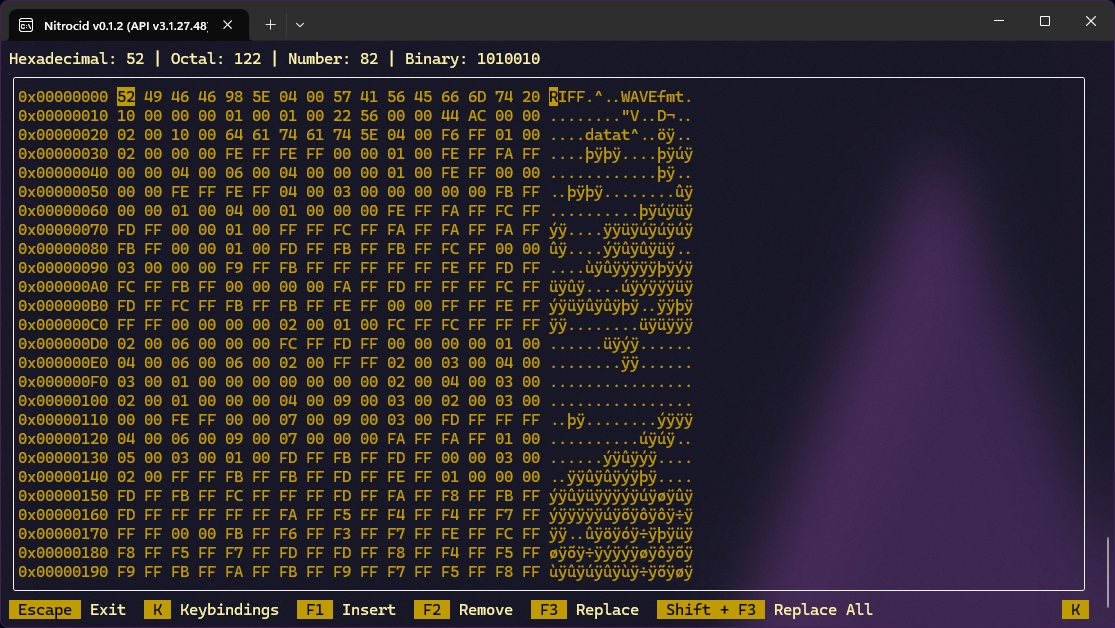Click the highlighted R in ASCII column
Screen dimensions: 1115x628
(x=554, y=97)
